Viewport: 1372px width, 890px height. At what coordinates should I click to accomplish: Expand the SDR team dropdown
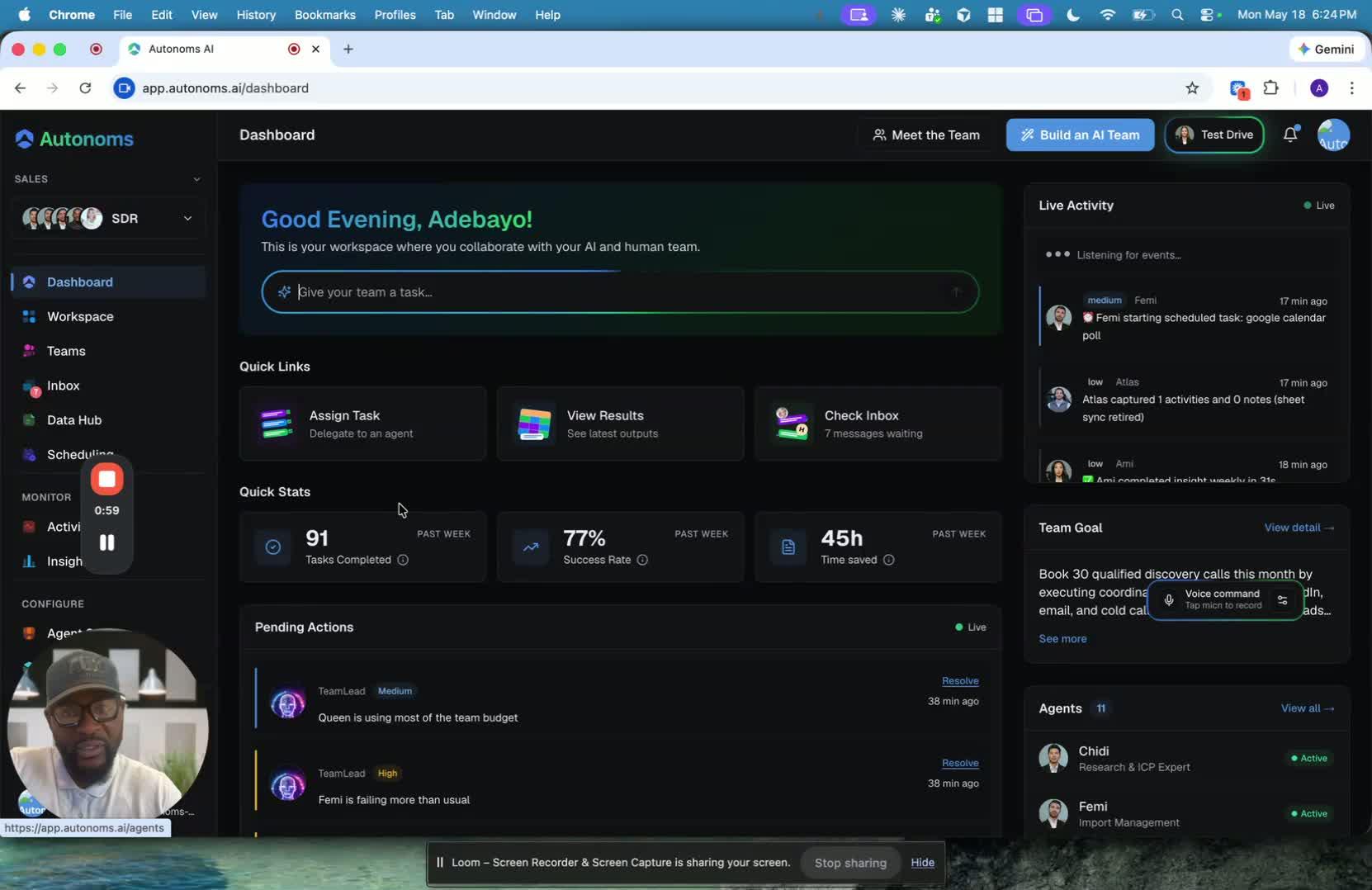tap(108, 218)
